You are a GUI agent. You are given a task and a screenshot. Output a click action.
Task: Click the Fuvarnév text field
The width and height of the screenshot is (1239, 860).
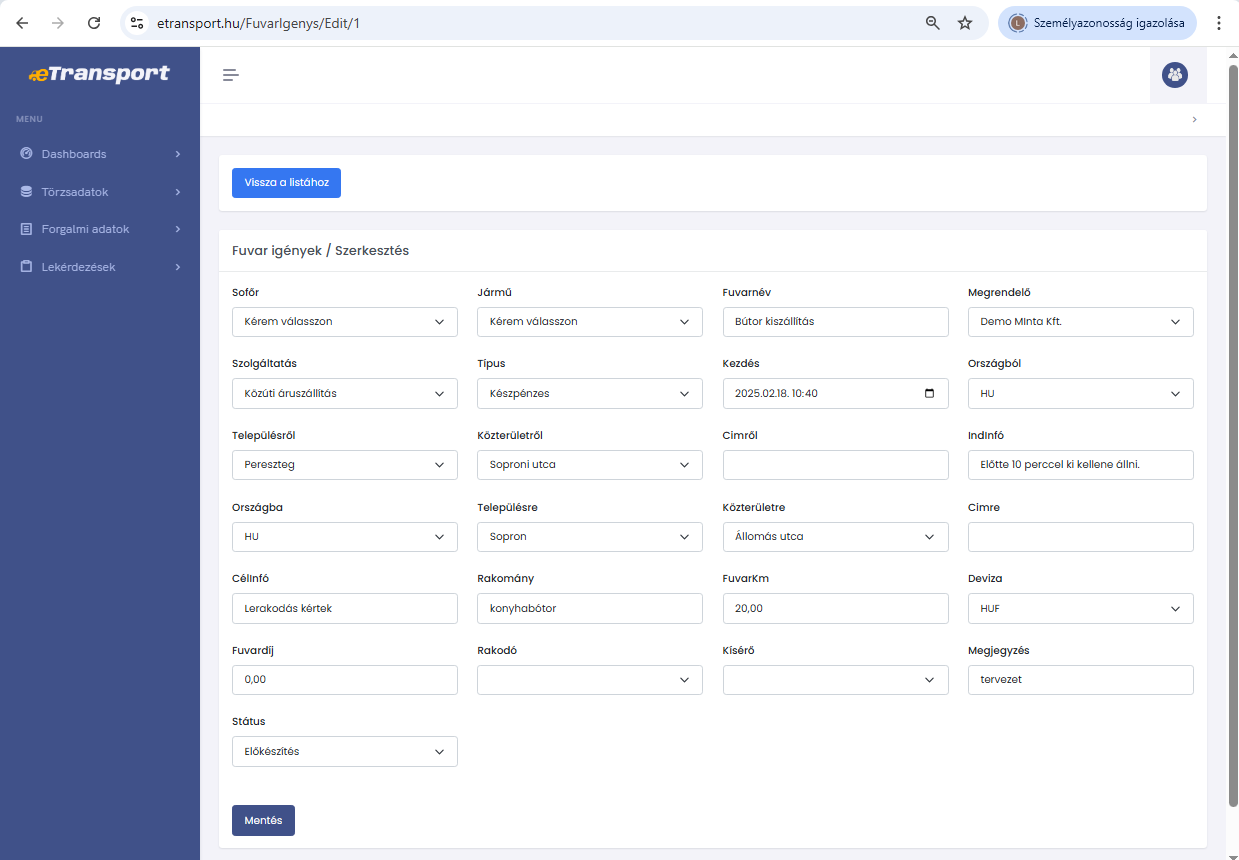pyautogui.click(x=835, y=322)
